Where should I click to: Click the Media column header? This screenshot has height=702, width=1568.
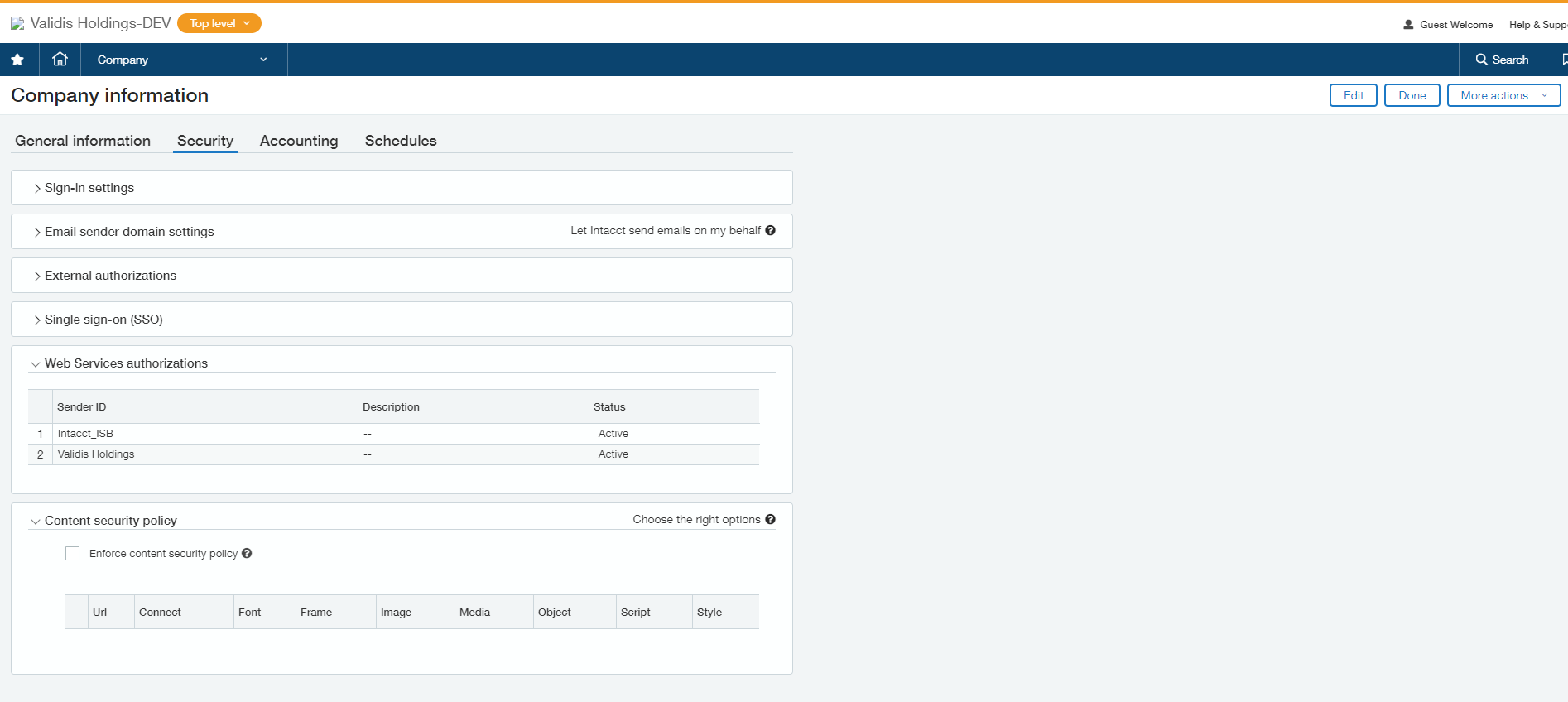pyautogui.click(x=494, y=613)
